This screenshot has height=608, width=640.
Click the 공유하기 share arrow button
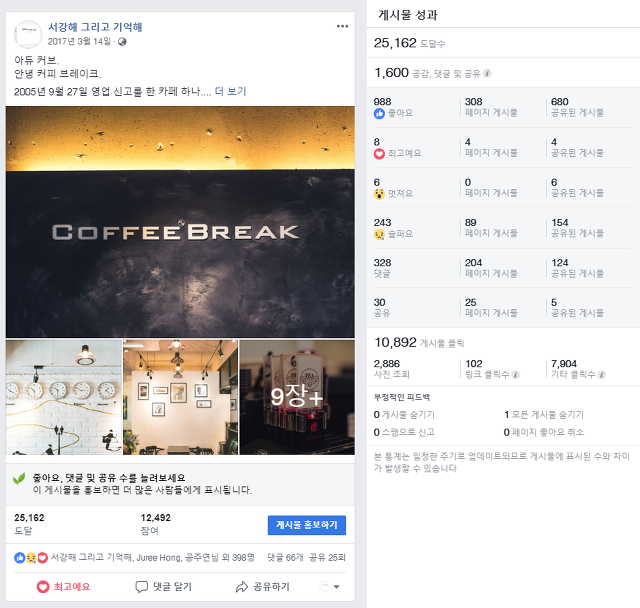[x=263, y=587]
